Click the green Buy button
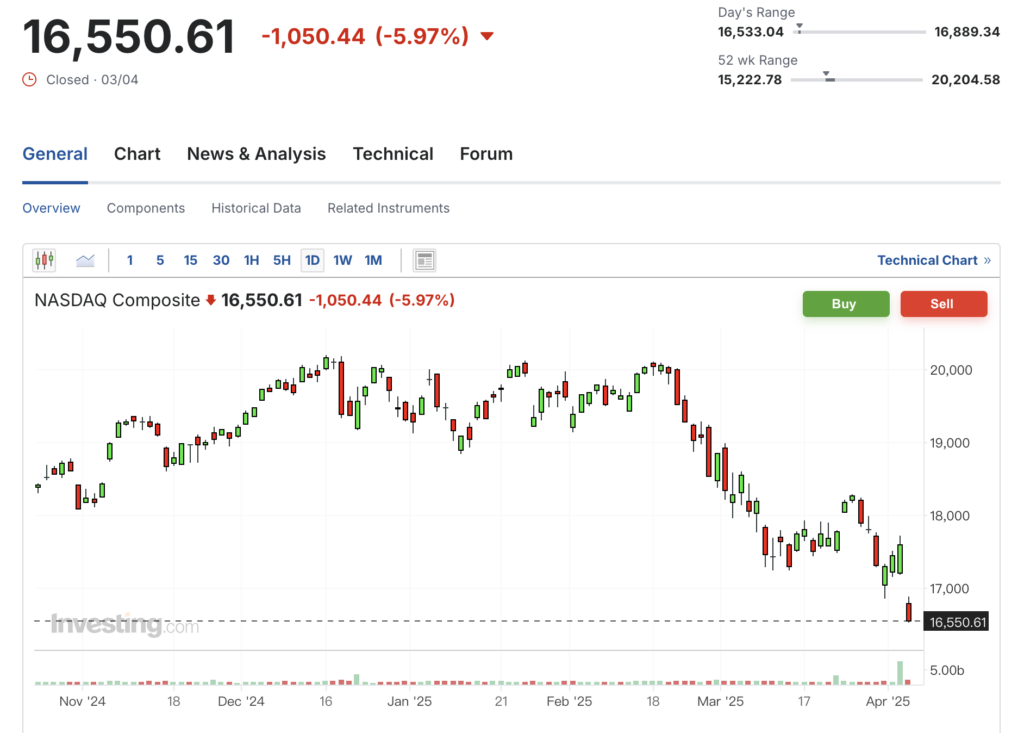1024x733 pixels. (846, 304)
